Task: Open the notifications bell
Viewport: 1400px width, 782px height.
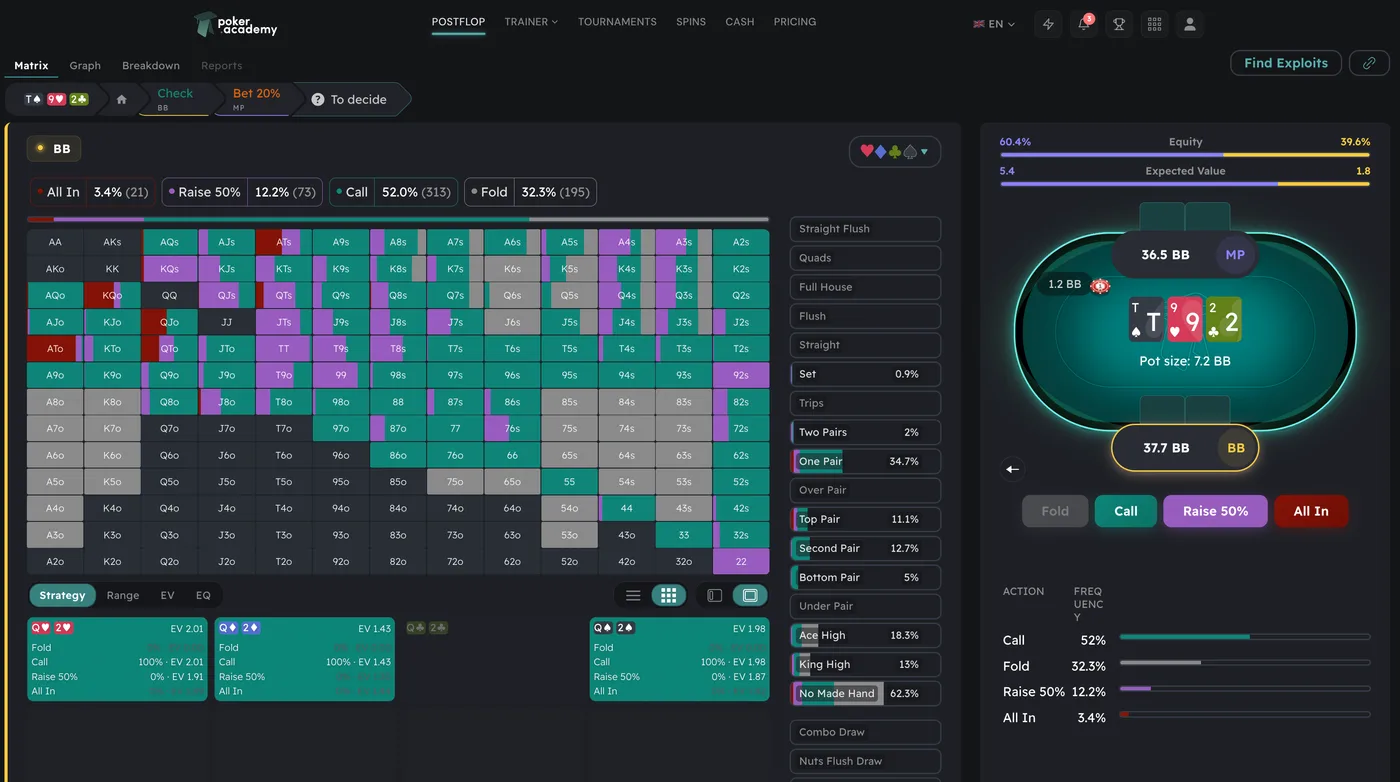Action: 1083,24
